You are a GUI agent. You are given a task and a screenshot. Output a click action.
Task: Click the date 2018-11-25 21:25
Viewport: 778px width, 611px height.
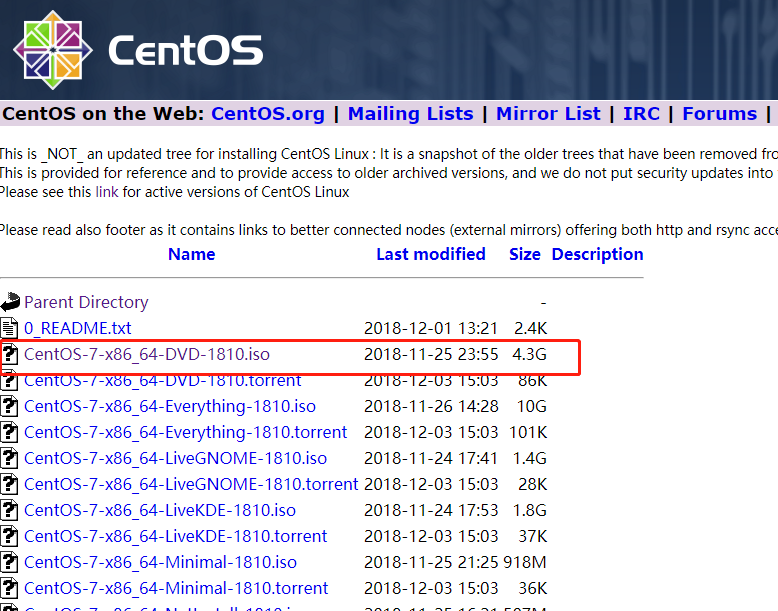pos(431,562)
